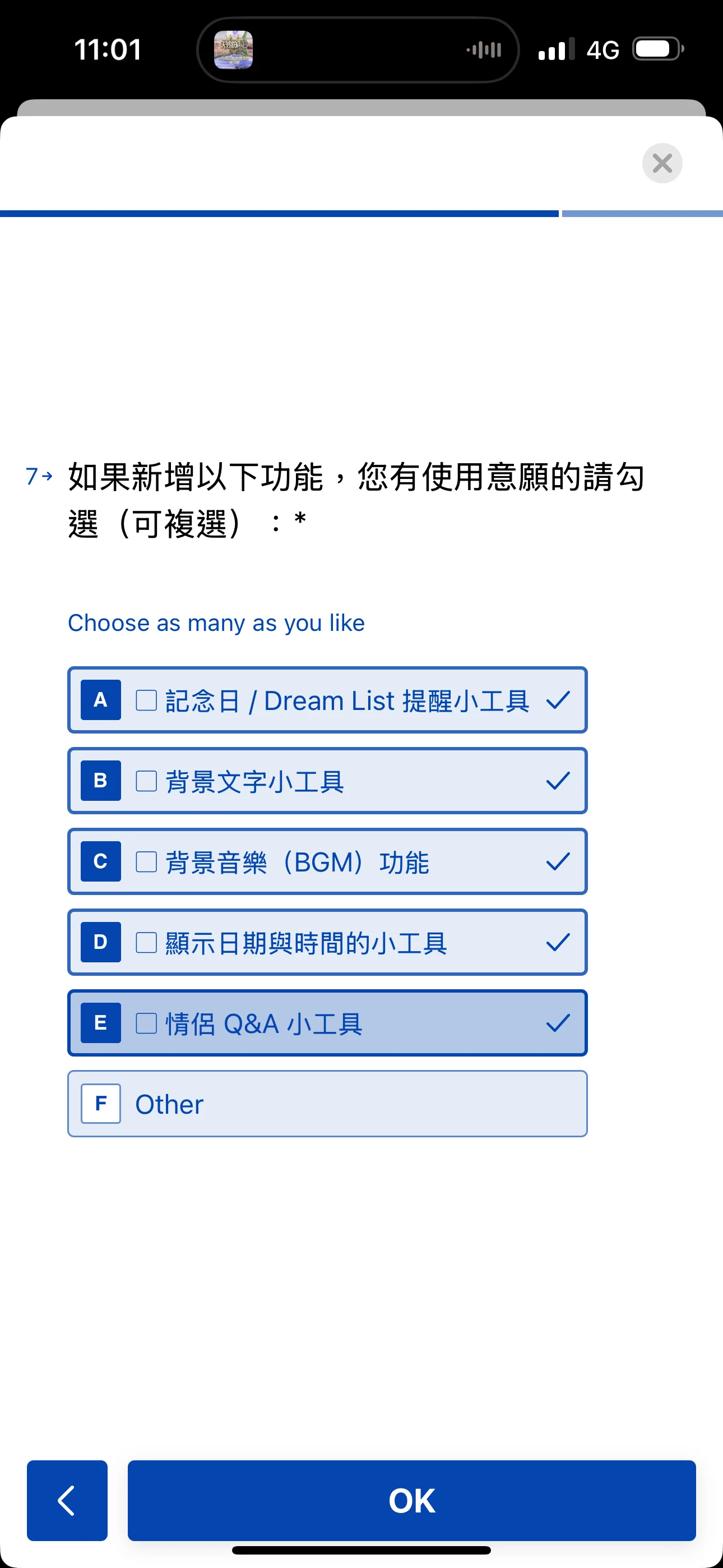Select the Other option
723x1568 pixels.
(327, 1104)
